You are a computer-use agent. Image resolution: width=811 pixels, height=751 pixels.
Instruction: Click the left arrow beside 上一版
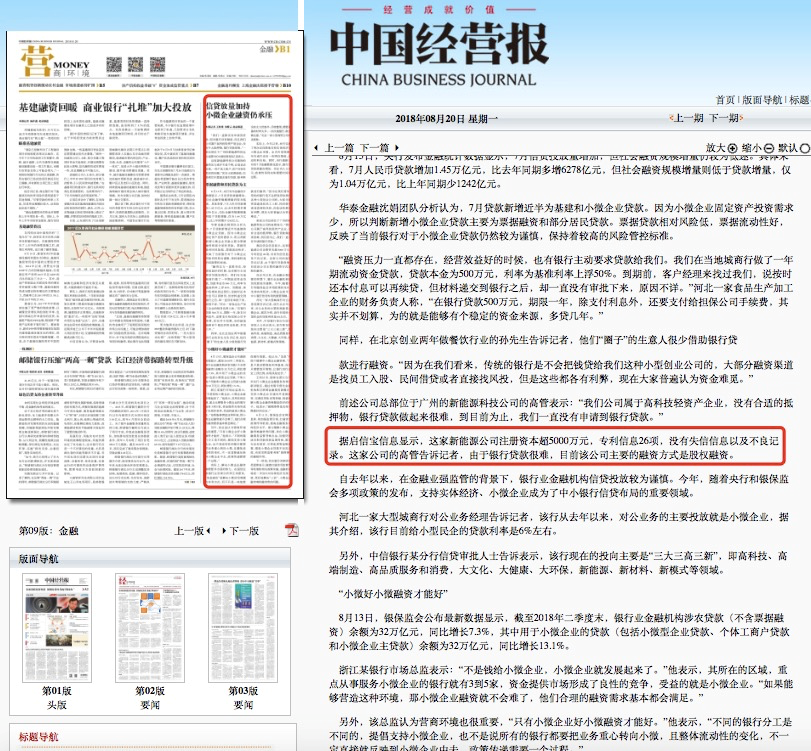coord(208,531)
